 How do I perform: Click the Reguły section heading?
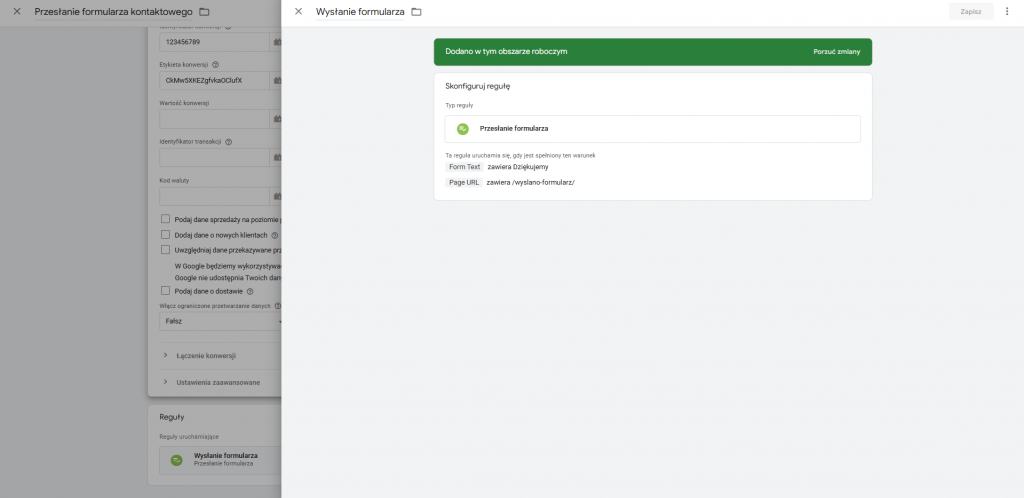pyautogui.click(x=172, y=417)
